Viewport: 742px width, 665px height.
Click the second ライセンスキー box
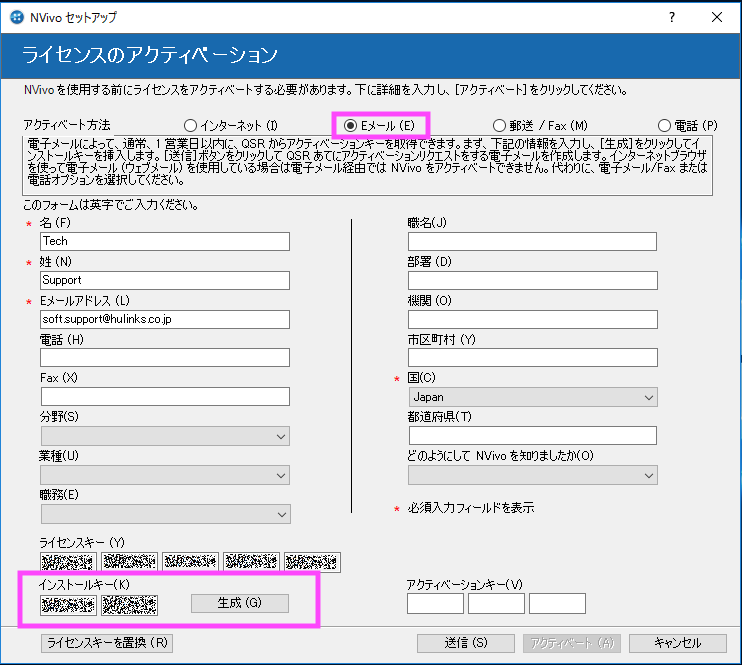(x=129, y=562)
